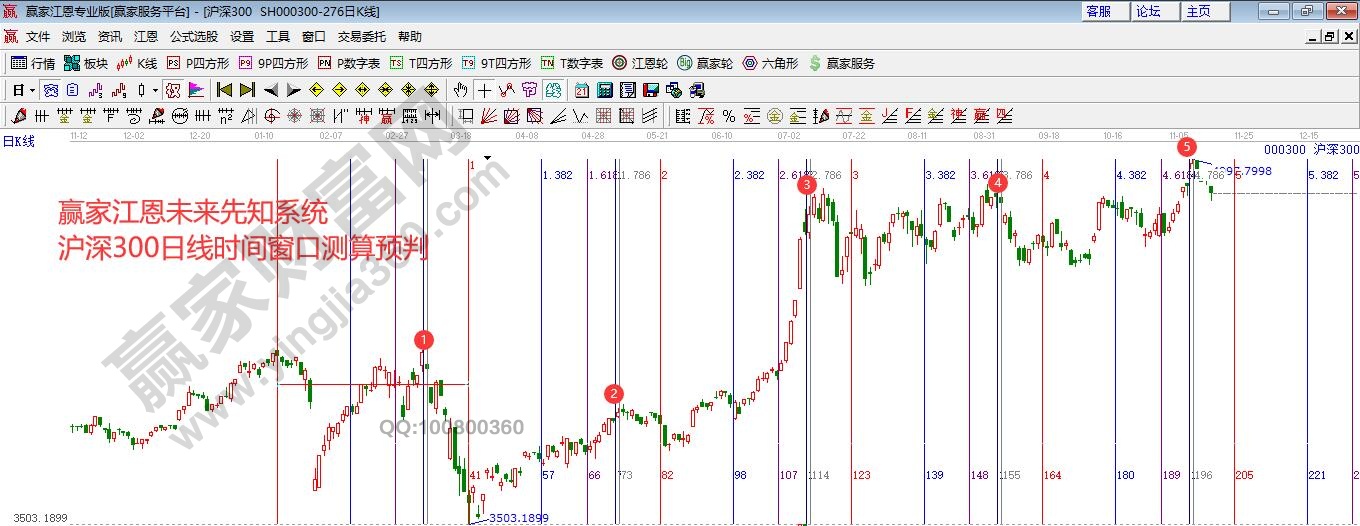
Task: Expand the 日 period dropdown arrow
Action: [x=33, y=90]
